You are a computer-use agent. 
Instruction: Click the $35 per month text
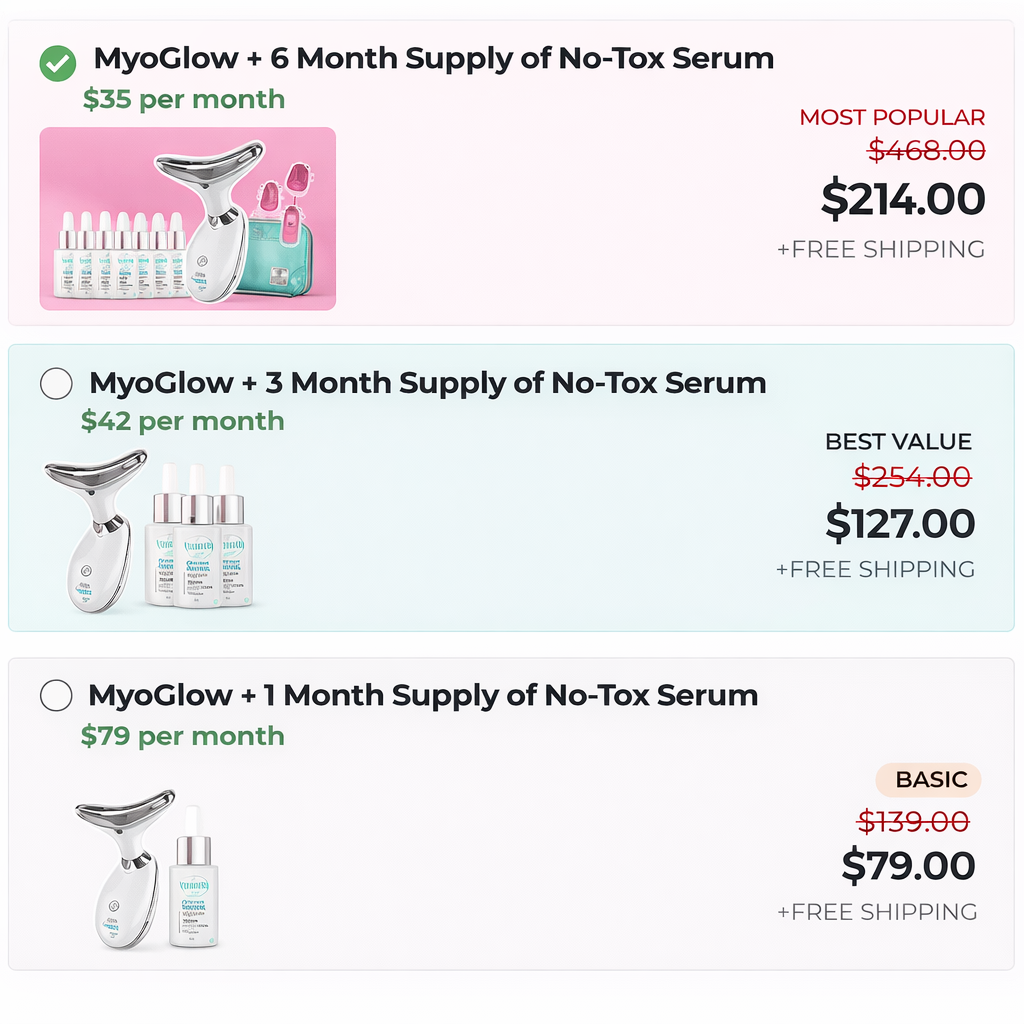pyautogui.click(x=184, y=99)
